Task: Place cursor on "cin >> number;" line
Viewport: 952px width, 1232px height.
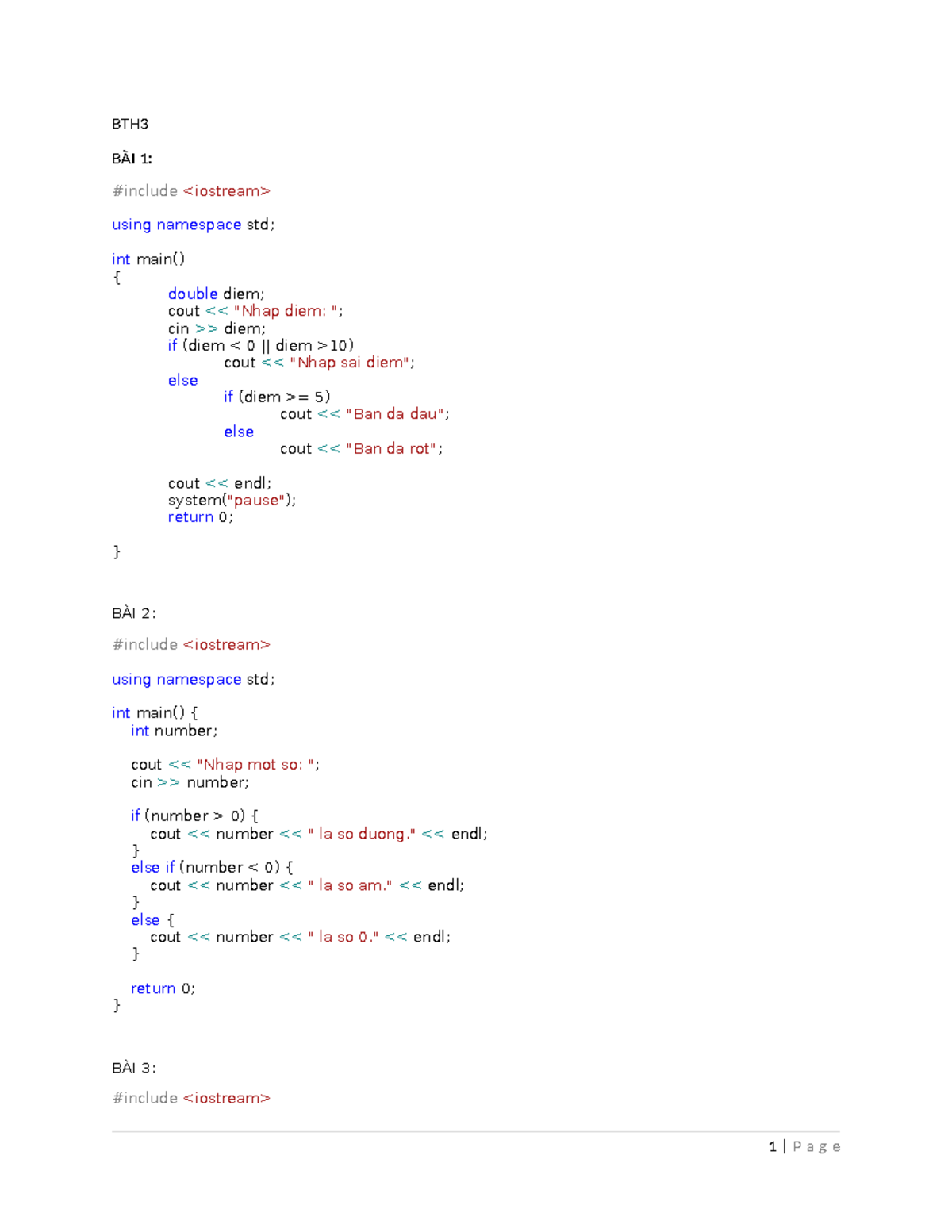Action: pos(190,782)
